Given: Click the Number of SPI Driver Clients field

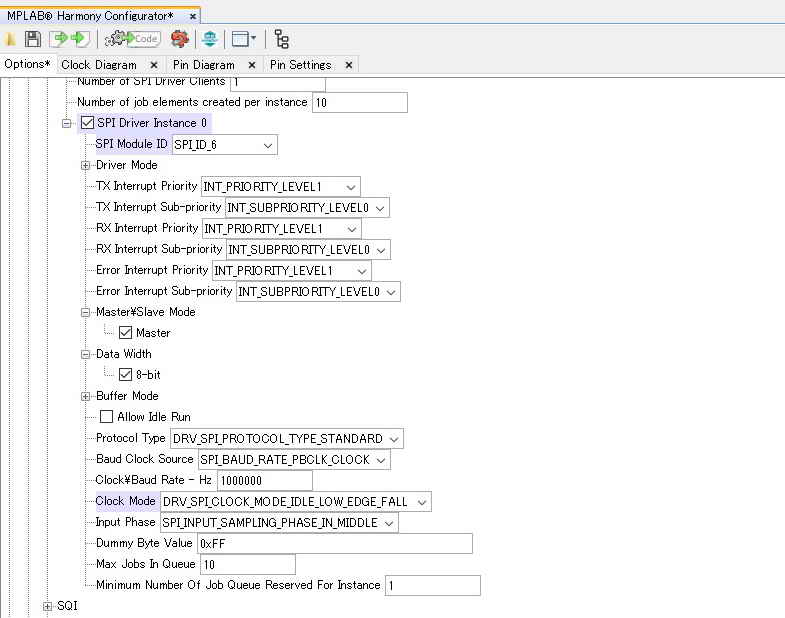Looking at the screenshot, I should point(277,83).
